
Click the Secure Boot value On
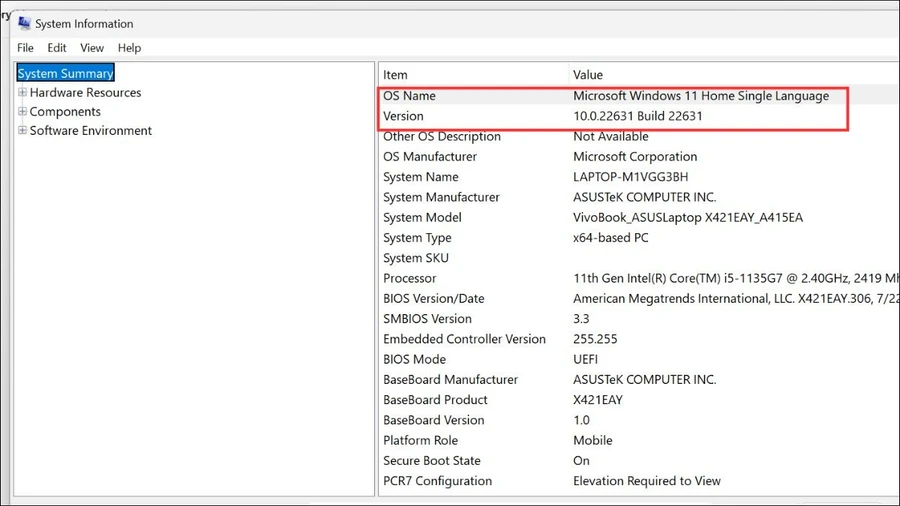click(581, 461)
